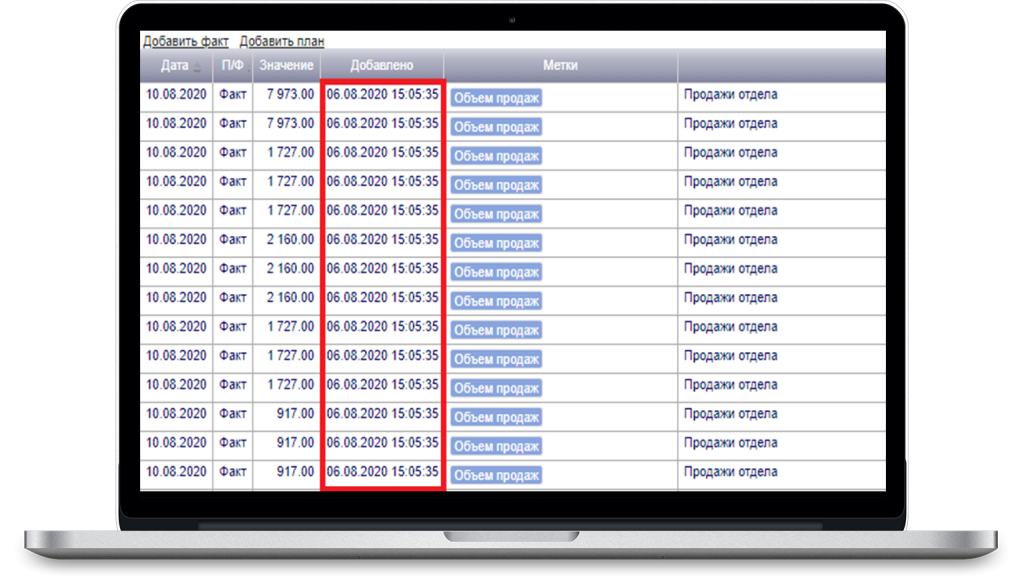
Task: Select the Метки column header
Action: click(560, 65)
